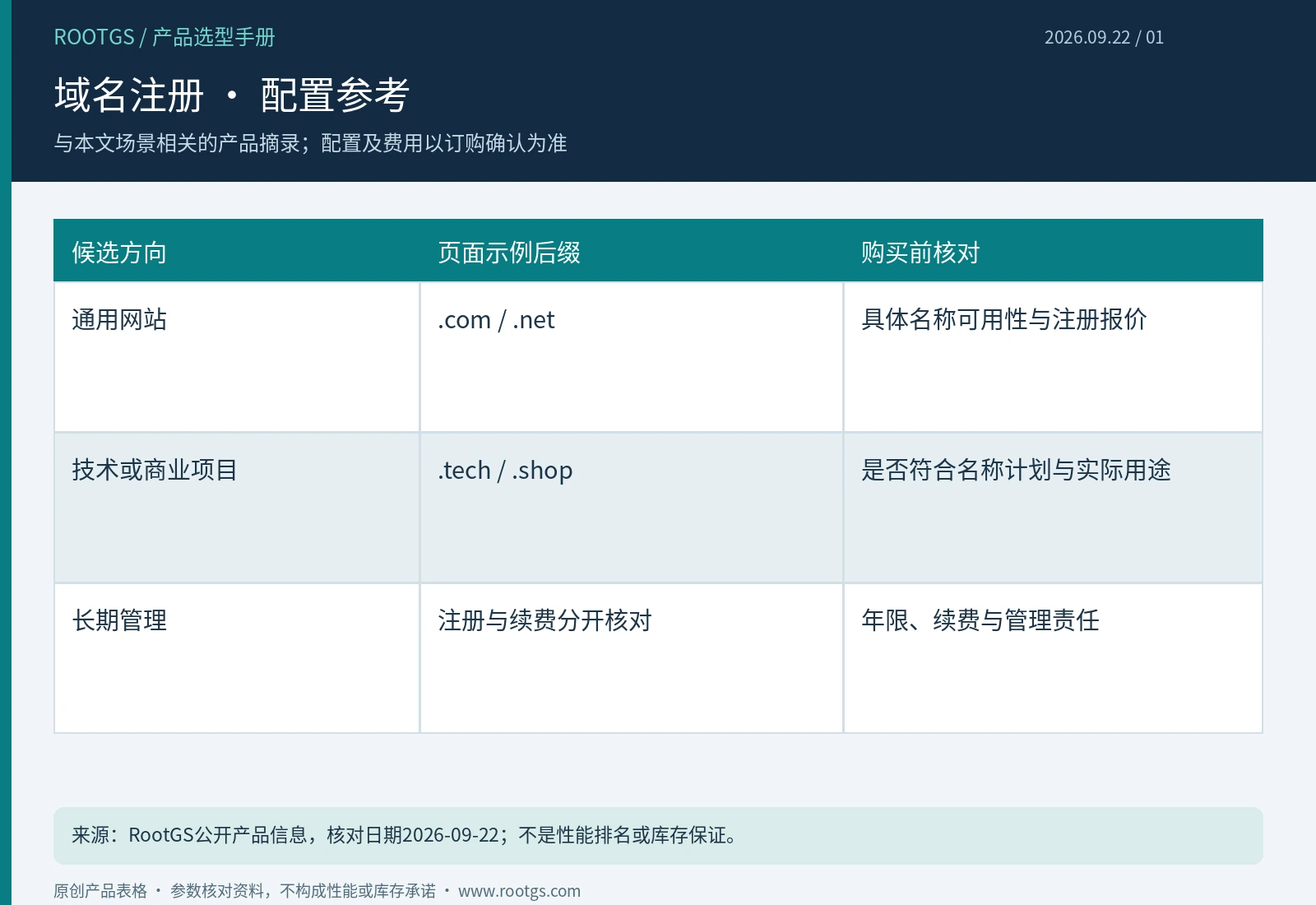Viewport: 1316px width, 905px height.
Task: Click the 购买前核对 column header
Action: pyautogui.click(x=1053, y=251)
